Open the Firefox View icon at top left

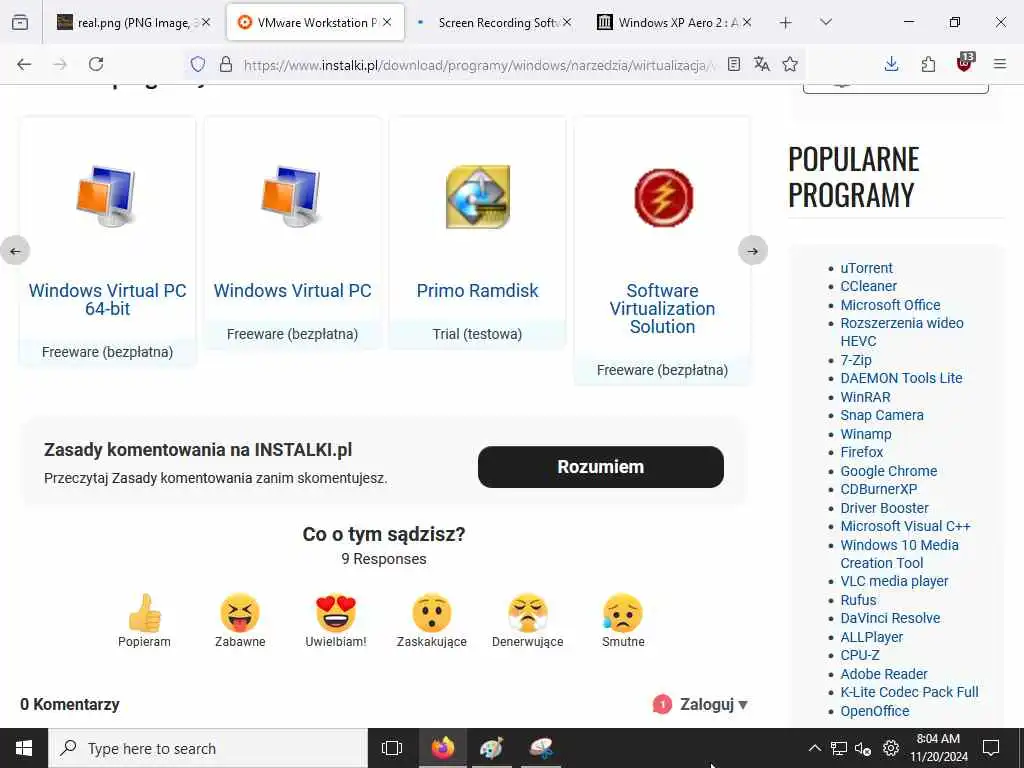click(x=20, y=22)
